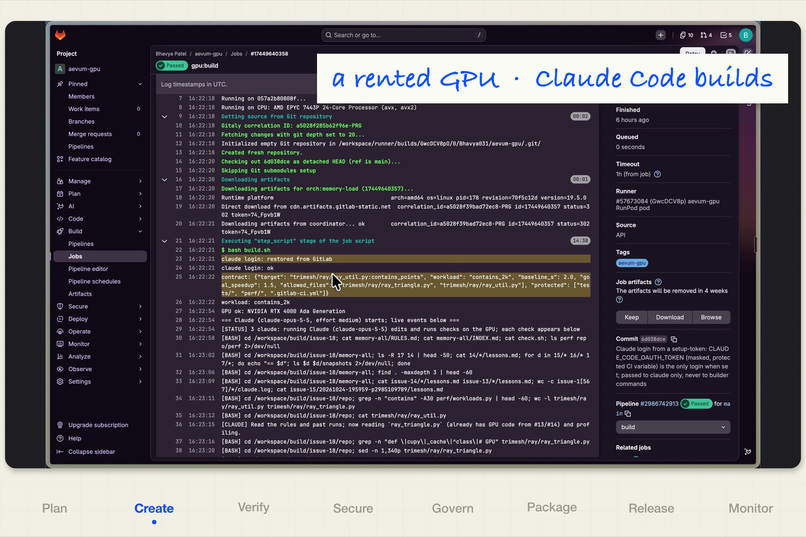
Task: Expand the sidebar Plan section
Action: pos(140,194)
